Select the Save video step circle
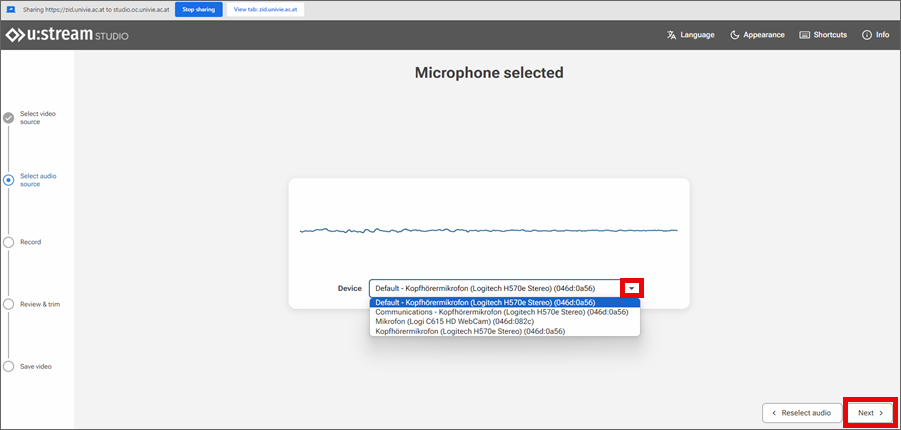The height and width of the screenshot is (430, 901). coord(9,367)
